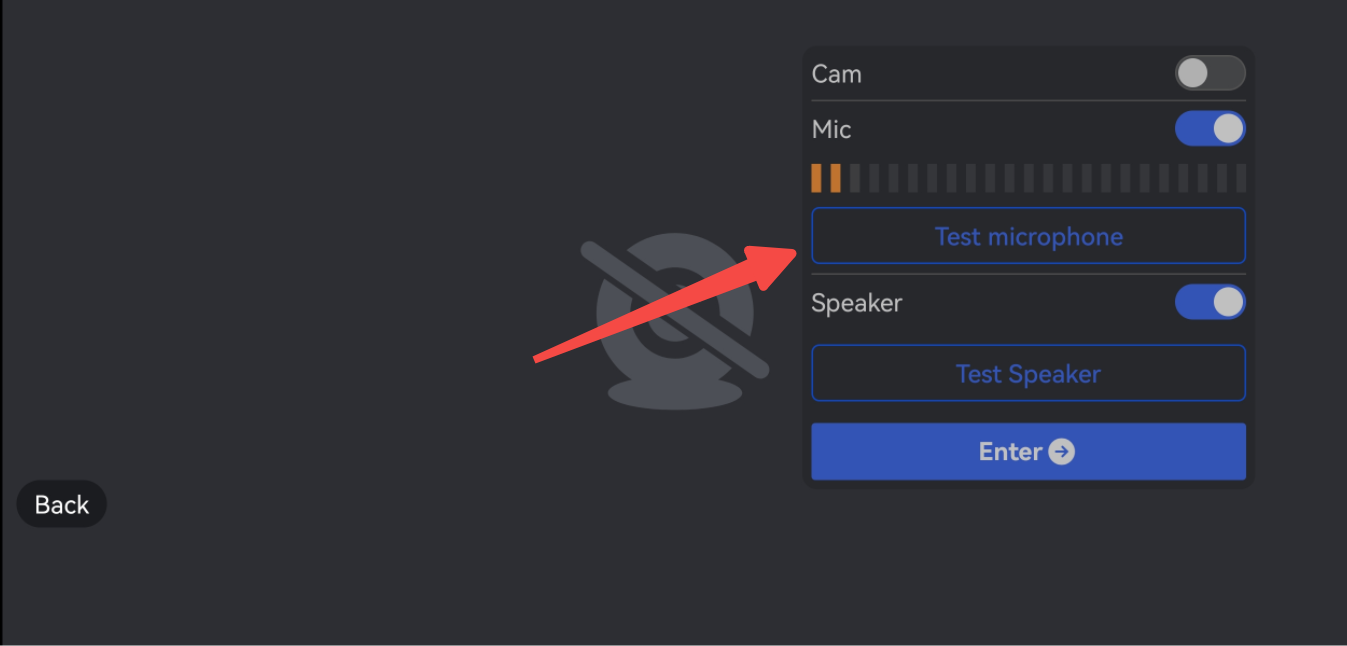Click the Test microphone button
This screenshot has height=646, width=1347.
(x=1028, y=236)
